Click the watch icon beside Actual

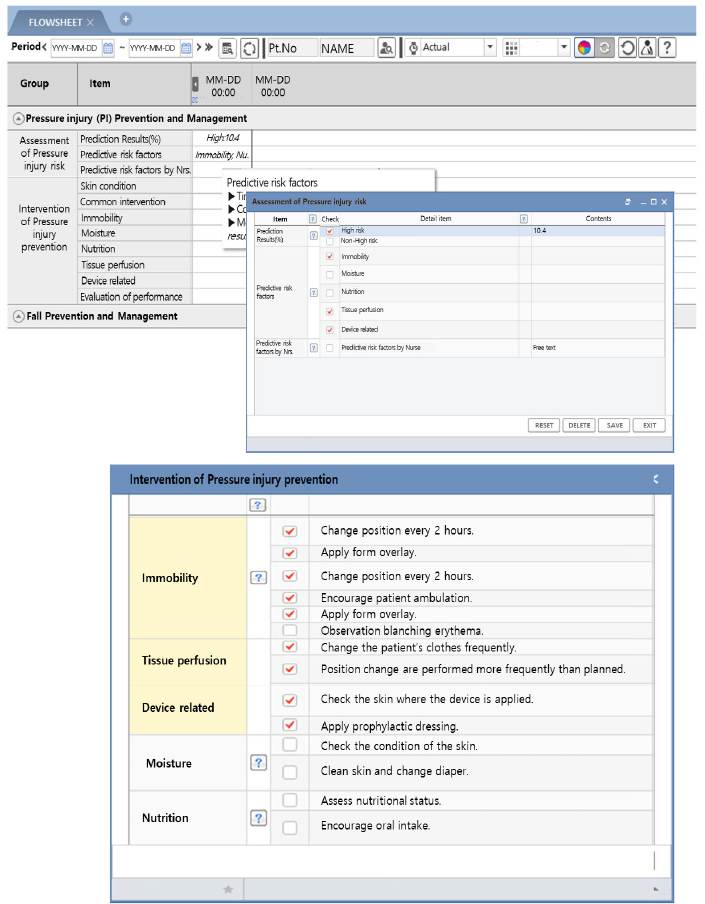tap(413, 48)
